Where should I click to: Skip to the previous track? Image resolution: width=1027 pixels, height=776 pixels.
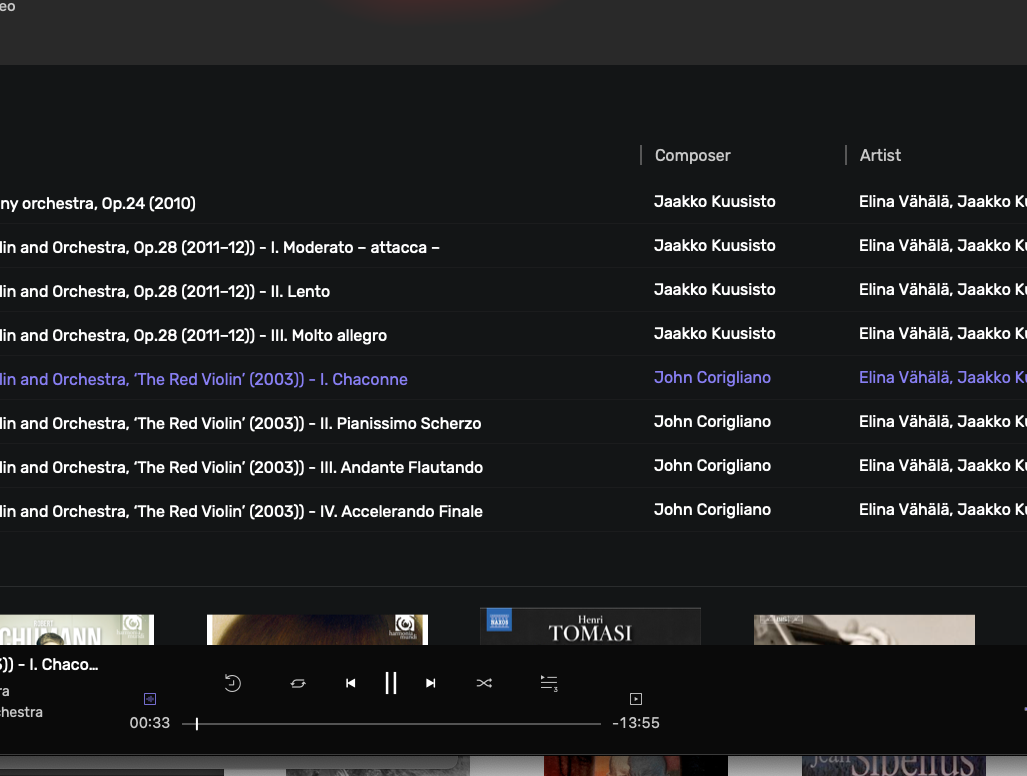pos(350,683)
